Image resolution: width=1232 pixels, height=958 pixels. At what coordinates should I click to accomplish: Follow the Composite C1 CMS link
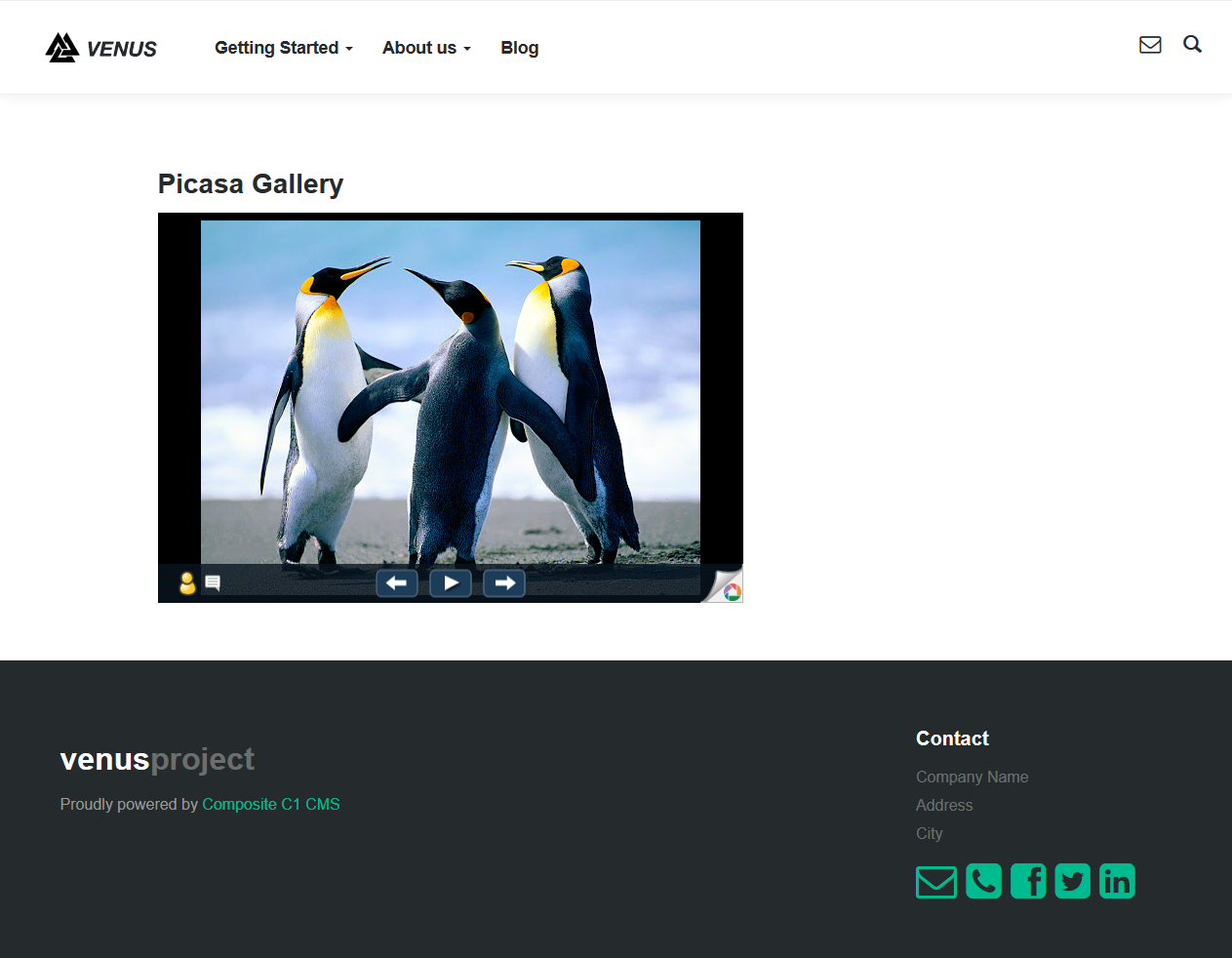270,805
